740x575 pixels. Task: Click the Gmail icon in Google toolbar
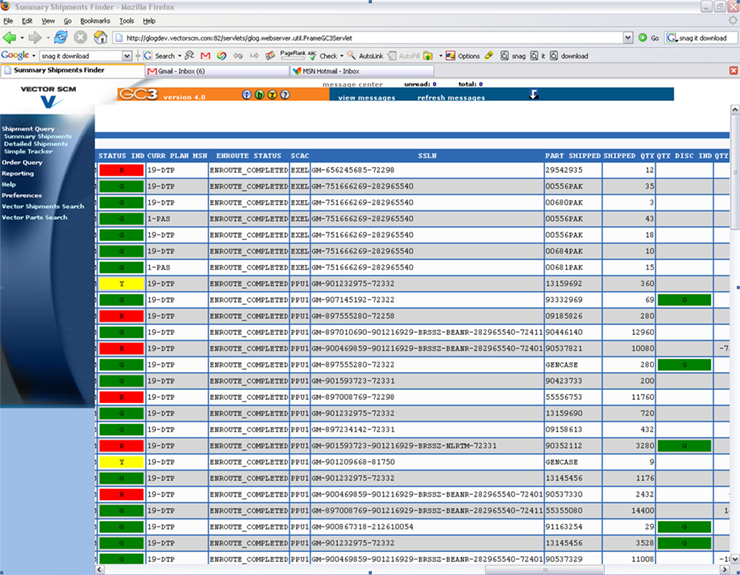tap(205, 56)
